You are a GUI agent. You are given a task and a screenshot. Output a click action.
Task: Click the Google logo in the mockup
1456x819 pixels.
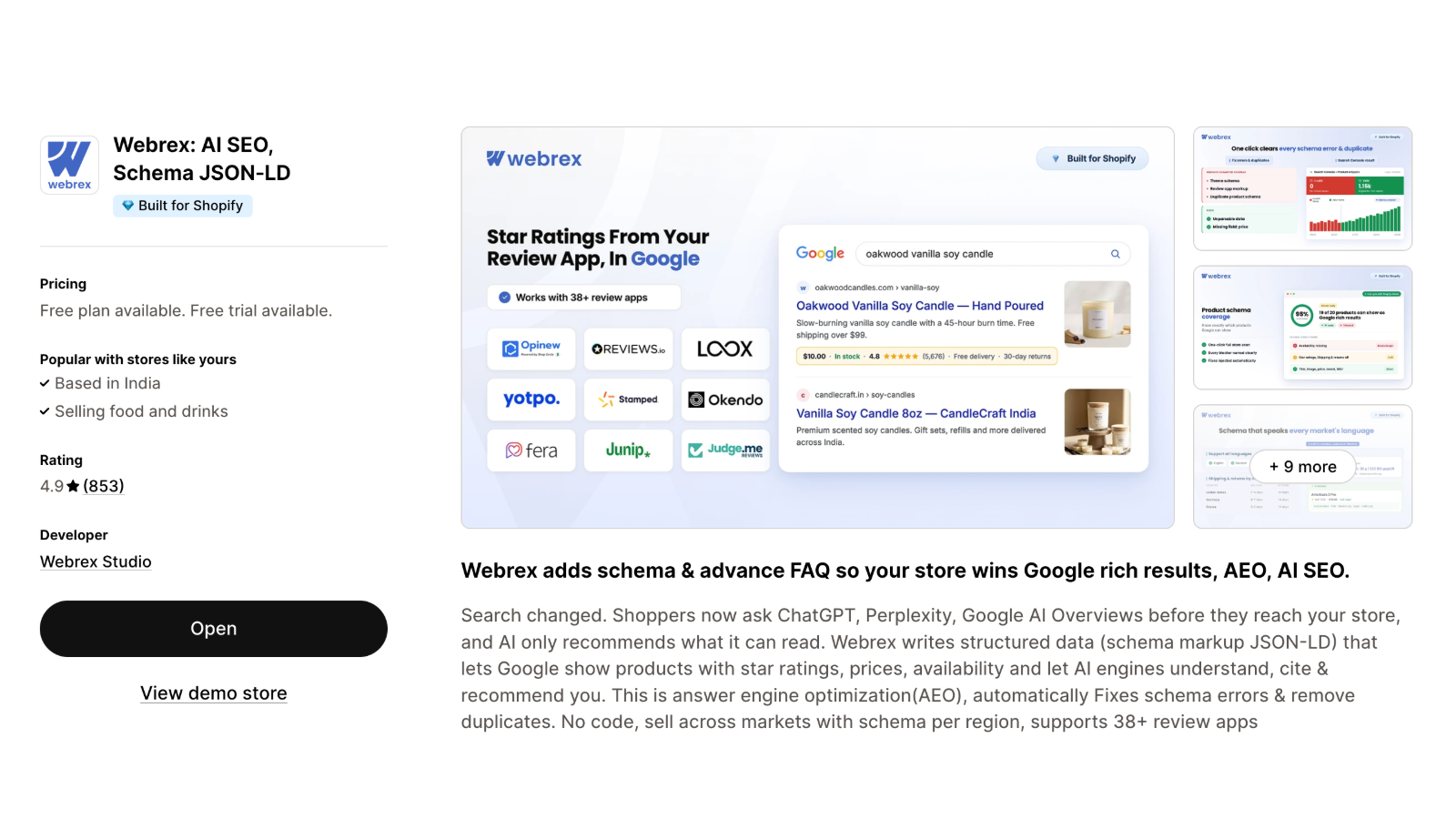[x=820, y=254]
